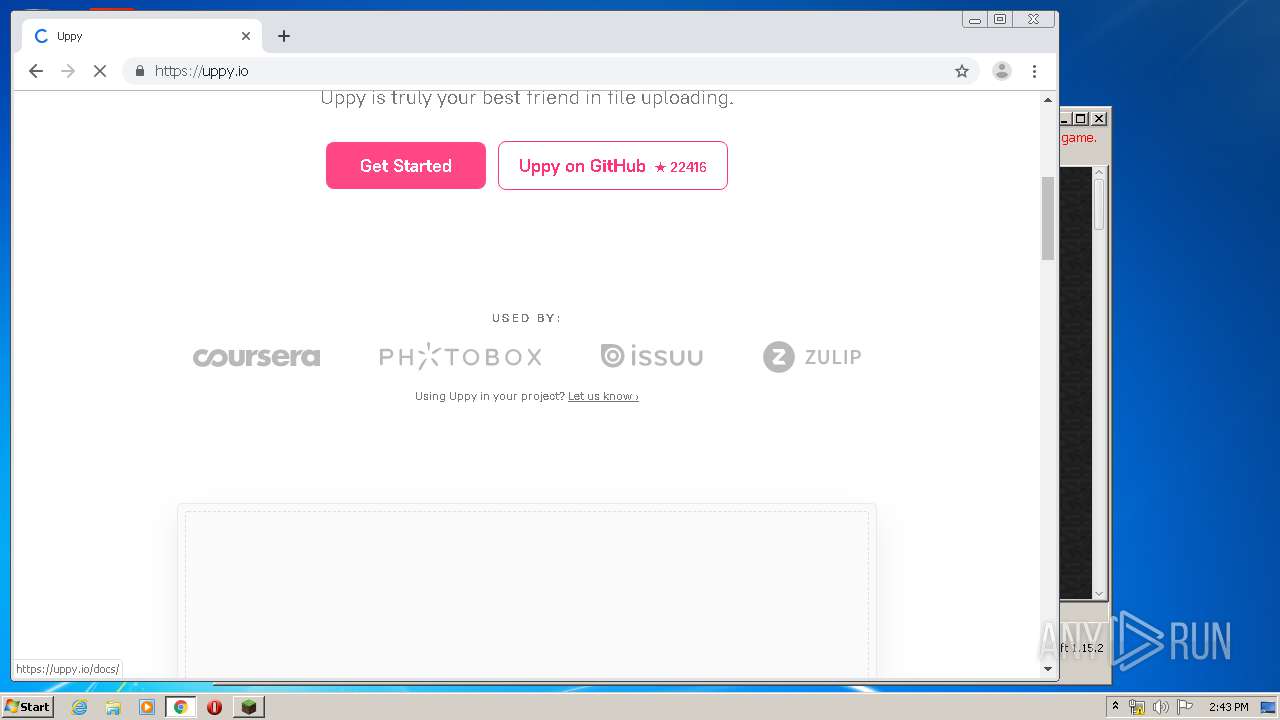
Task: Click the Show desktop button
Action: [x=1268, y=707]
